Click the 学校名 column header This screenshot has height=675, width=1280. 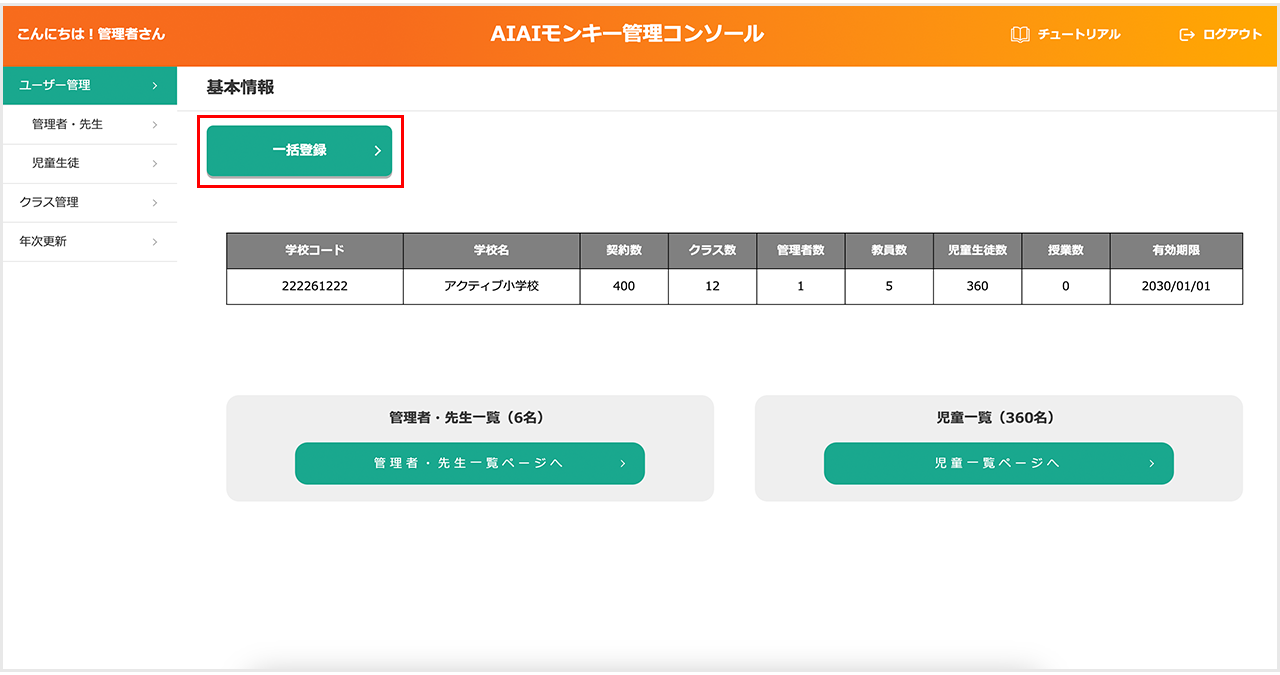[491, 250]
